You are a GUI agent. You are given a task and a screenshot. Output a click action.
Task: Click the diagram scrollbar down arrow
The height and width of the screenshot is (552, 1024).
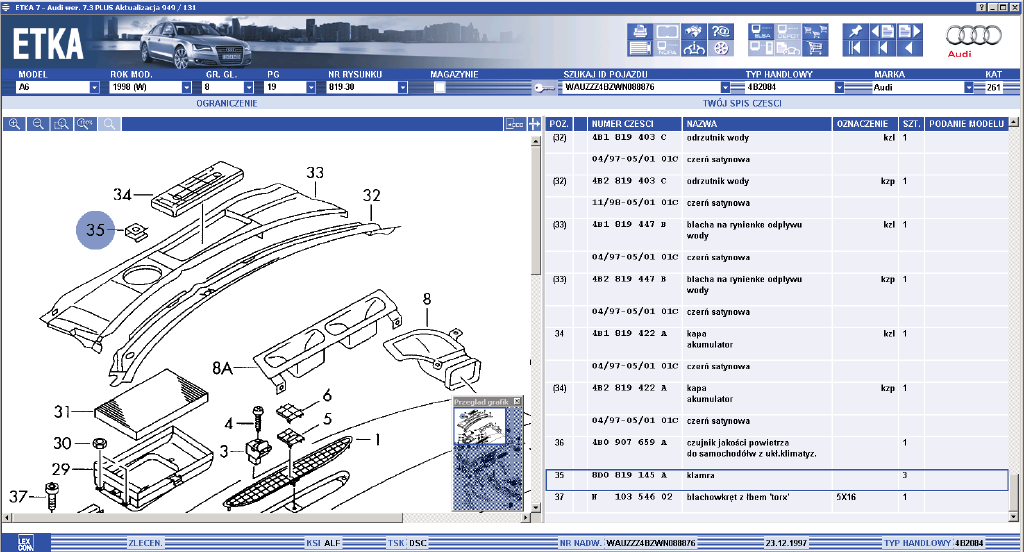[536, 508]
